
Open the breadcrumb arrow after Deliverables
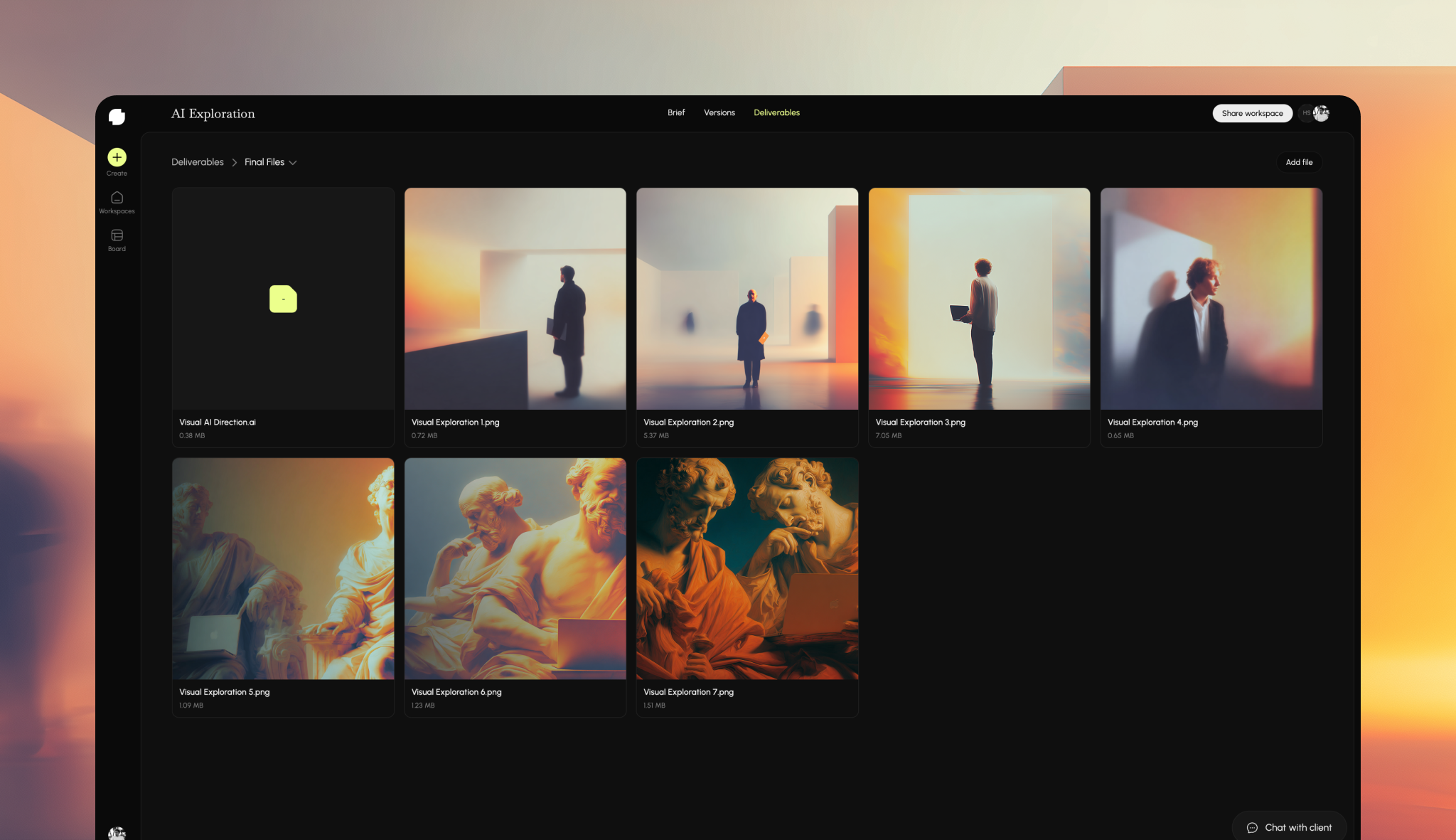(x=233, y=162)
